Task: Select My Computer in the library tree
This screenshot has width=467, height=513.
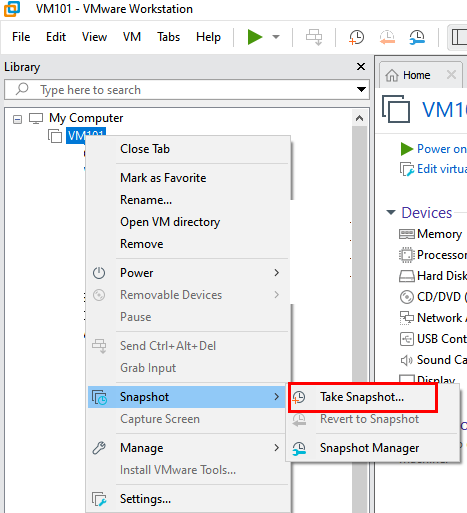Action: tap(86, 118)
